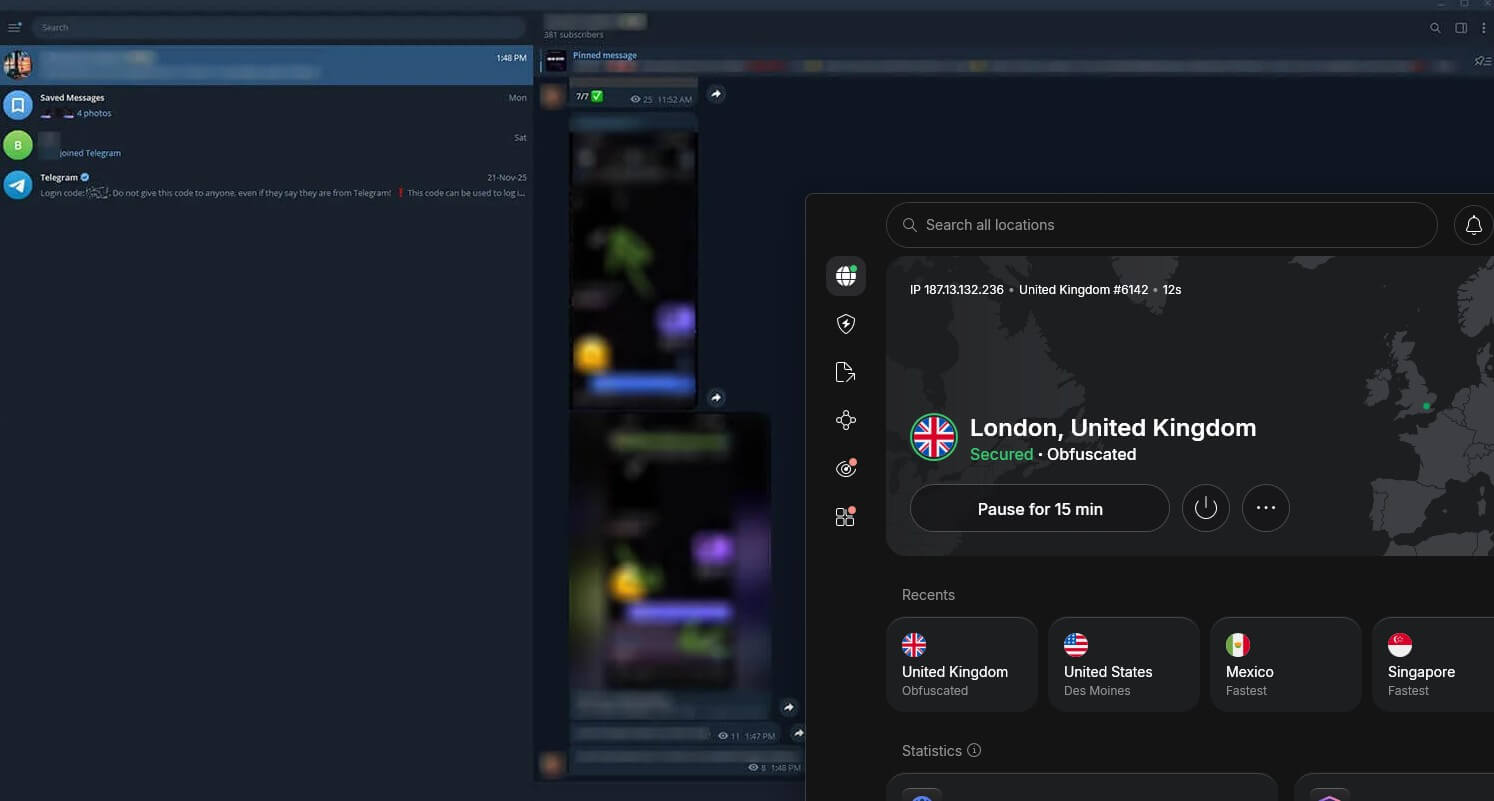This screenshot has height=801, width=1494.
Task: Open the official Telegram service chat
Action: tap(266, 185)
